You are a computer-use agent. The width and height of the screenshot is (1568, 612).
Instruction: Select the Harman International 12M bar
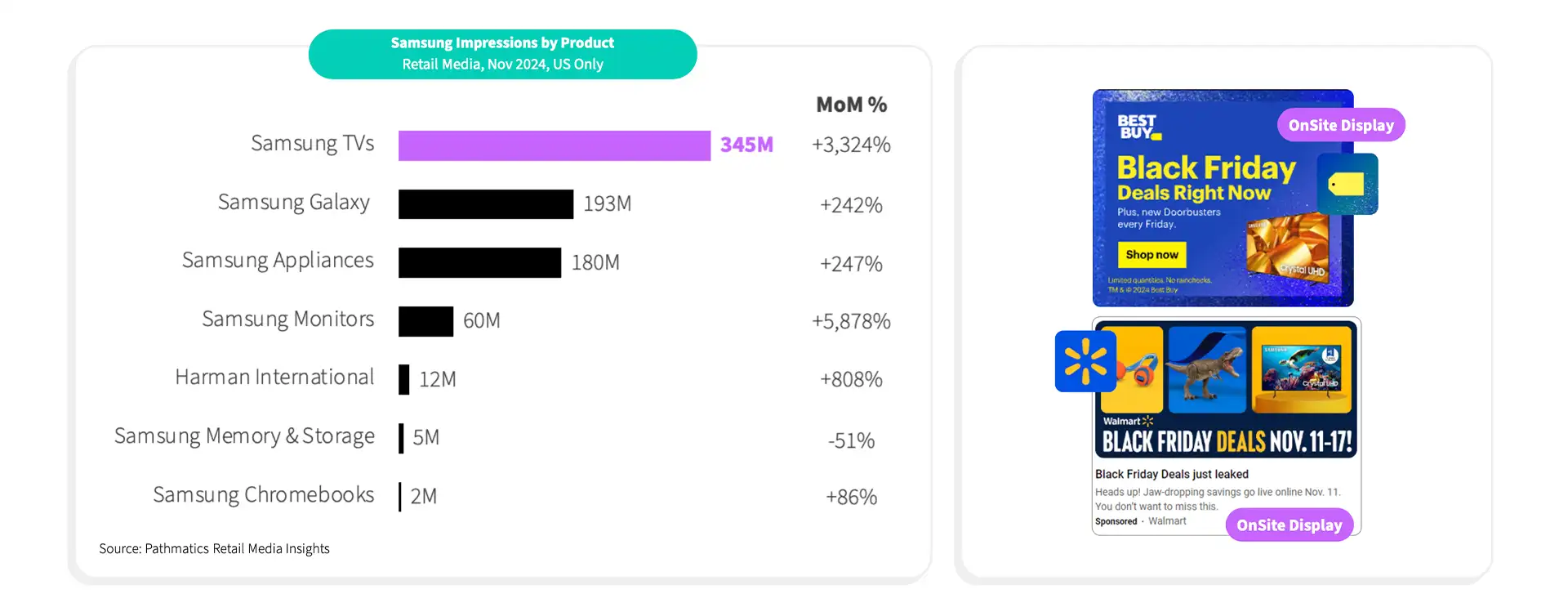[403, 380]
